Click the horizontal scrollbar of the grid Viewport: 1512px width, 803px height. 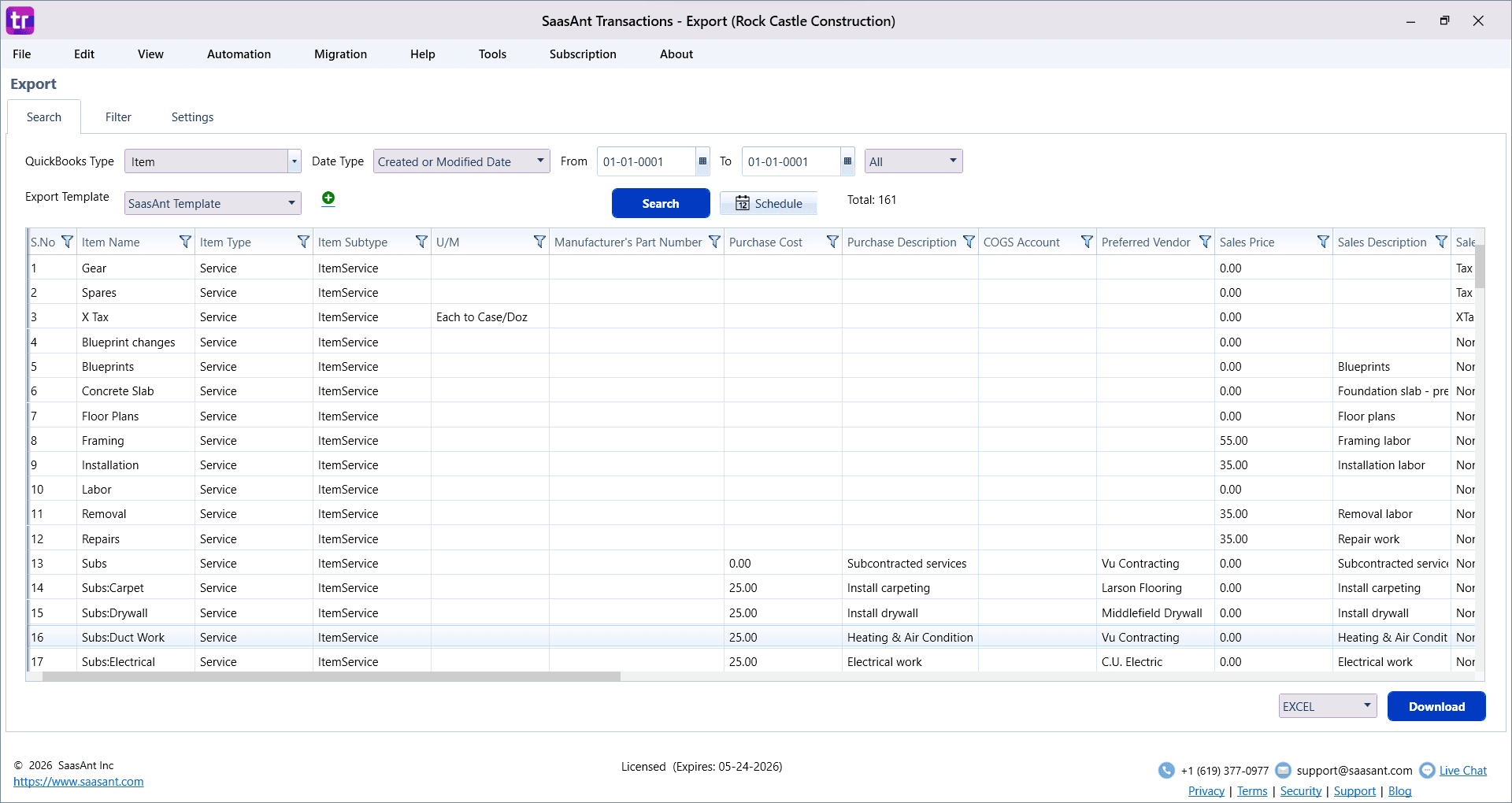tap(331, 676)
